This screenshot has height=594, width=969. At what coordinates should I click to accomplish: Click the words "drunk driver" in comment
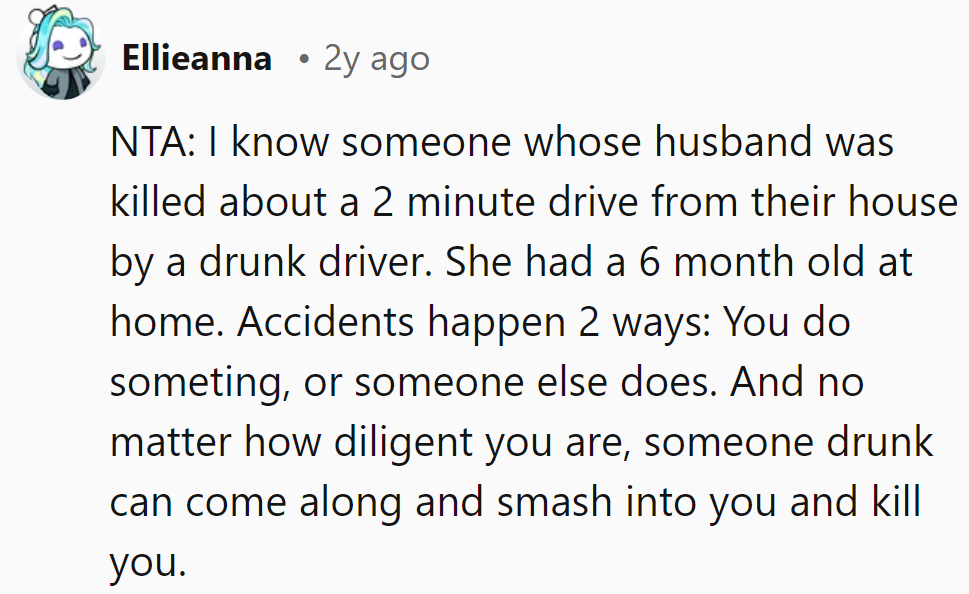click(x=319, y=263)
